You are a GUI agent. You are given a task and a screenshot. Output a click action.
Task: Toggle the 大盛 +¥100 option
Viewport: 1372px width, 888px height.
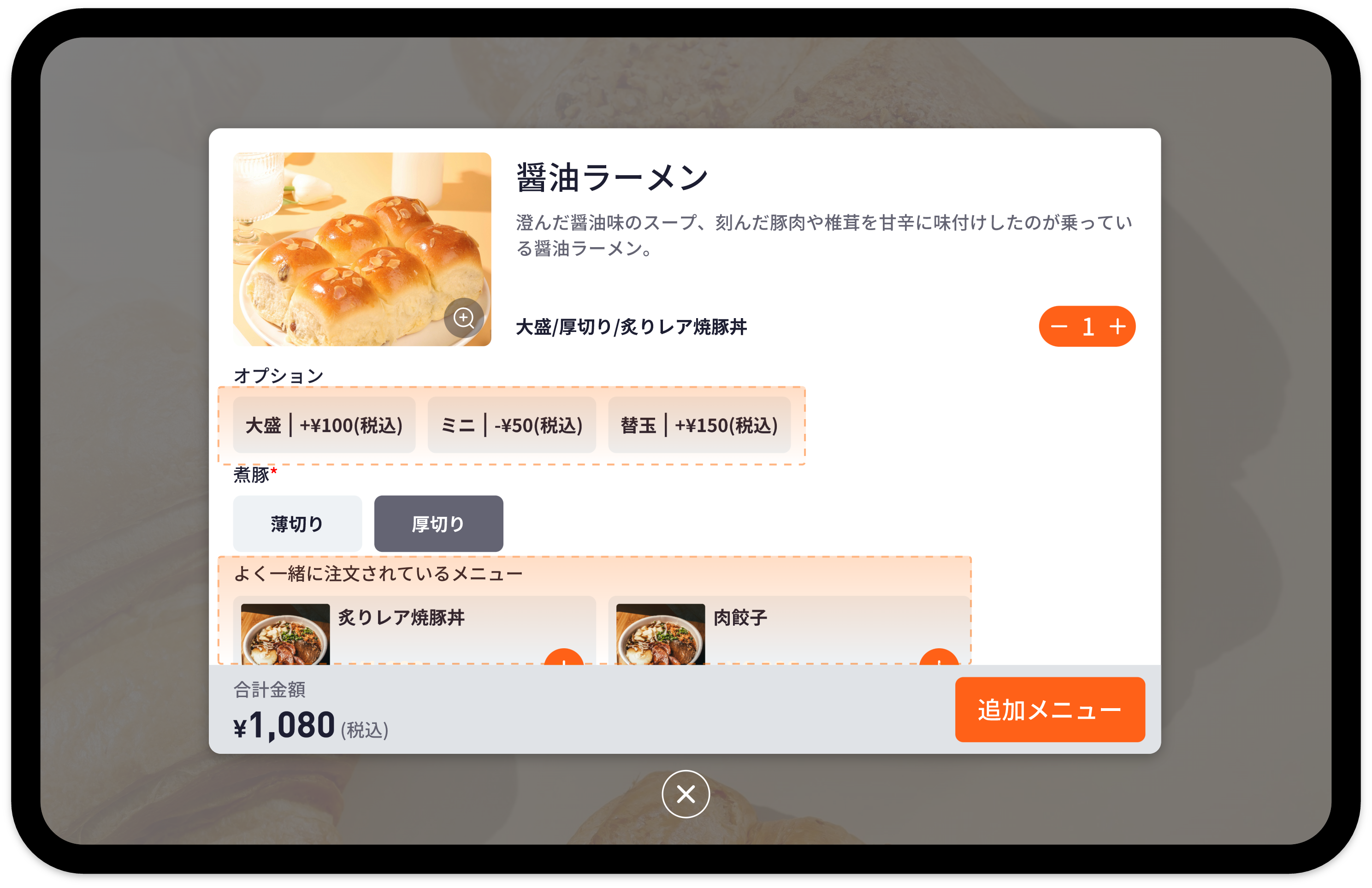[324, 425]
